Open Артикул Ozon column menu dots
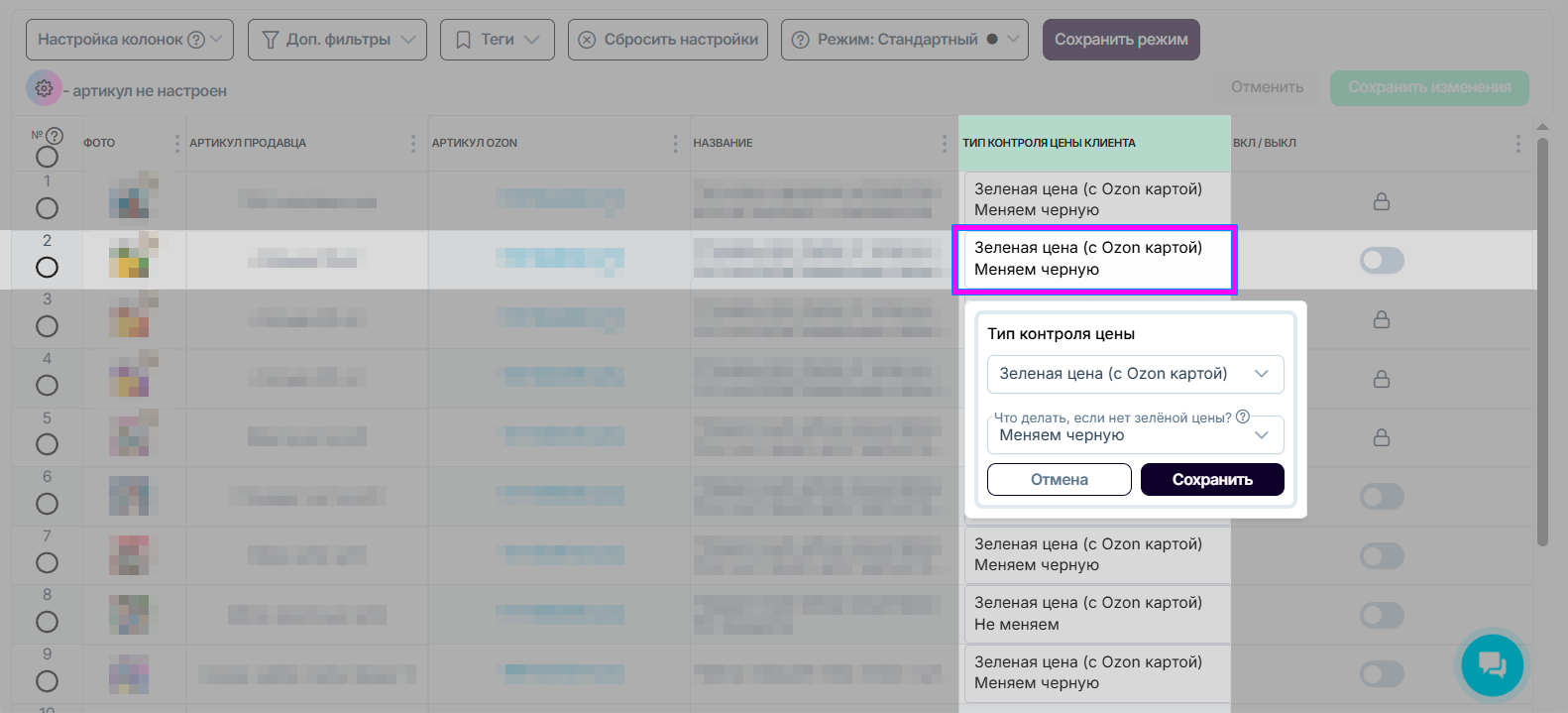This screenshot has height=713, width=1568. pos(675,143)
